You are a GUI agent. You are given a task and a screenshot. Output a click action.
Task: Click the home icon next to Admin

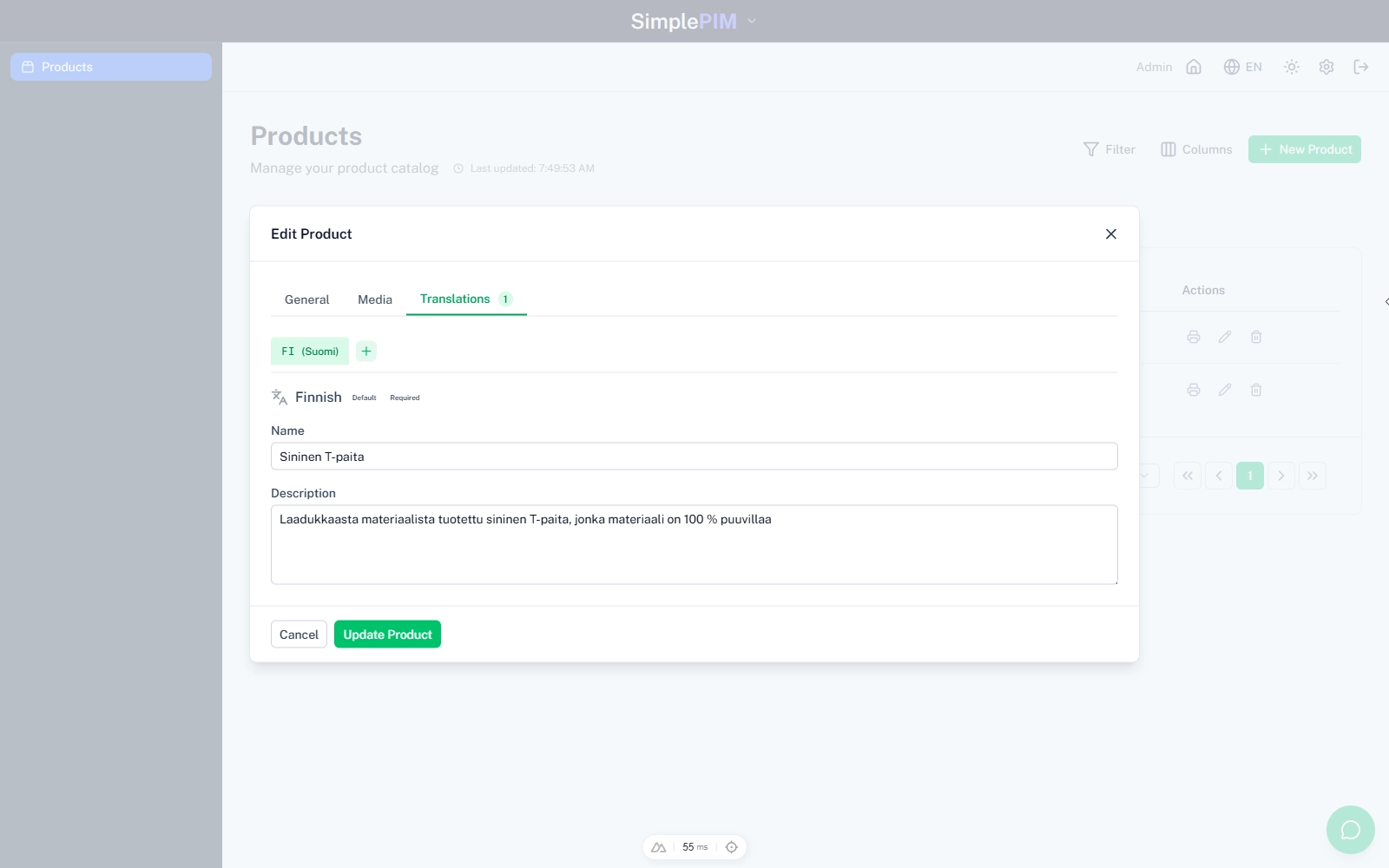pyautogui.click(x=1194, y=67)
